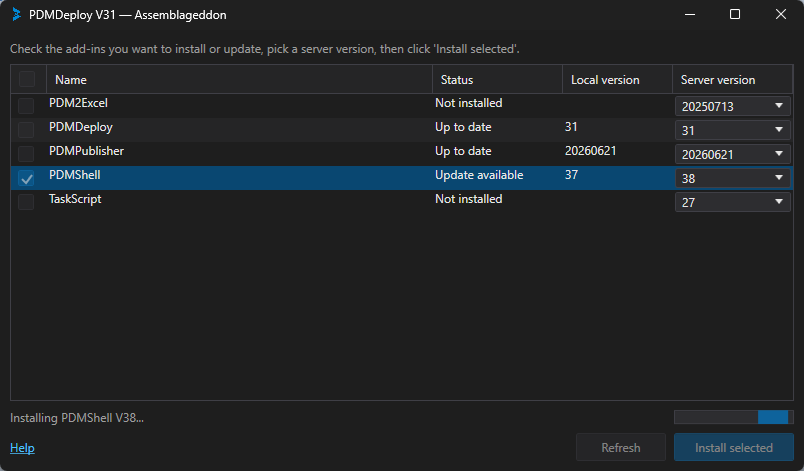
Task: Open PDMDeploy server version dropdown 31
Action: 732,130
